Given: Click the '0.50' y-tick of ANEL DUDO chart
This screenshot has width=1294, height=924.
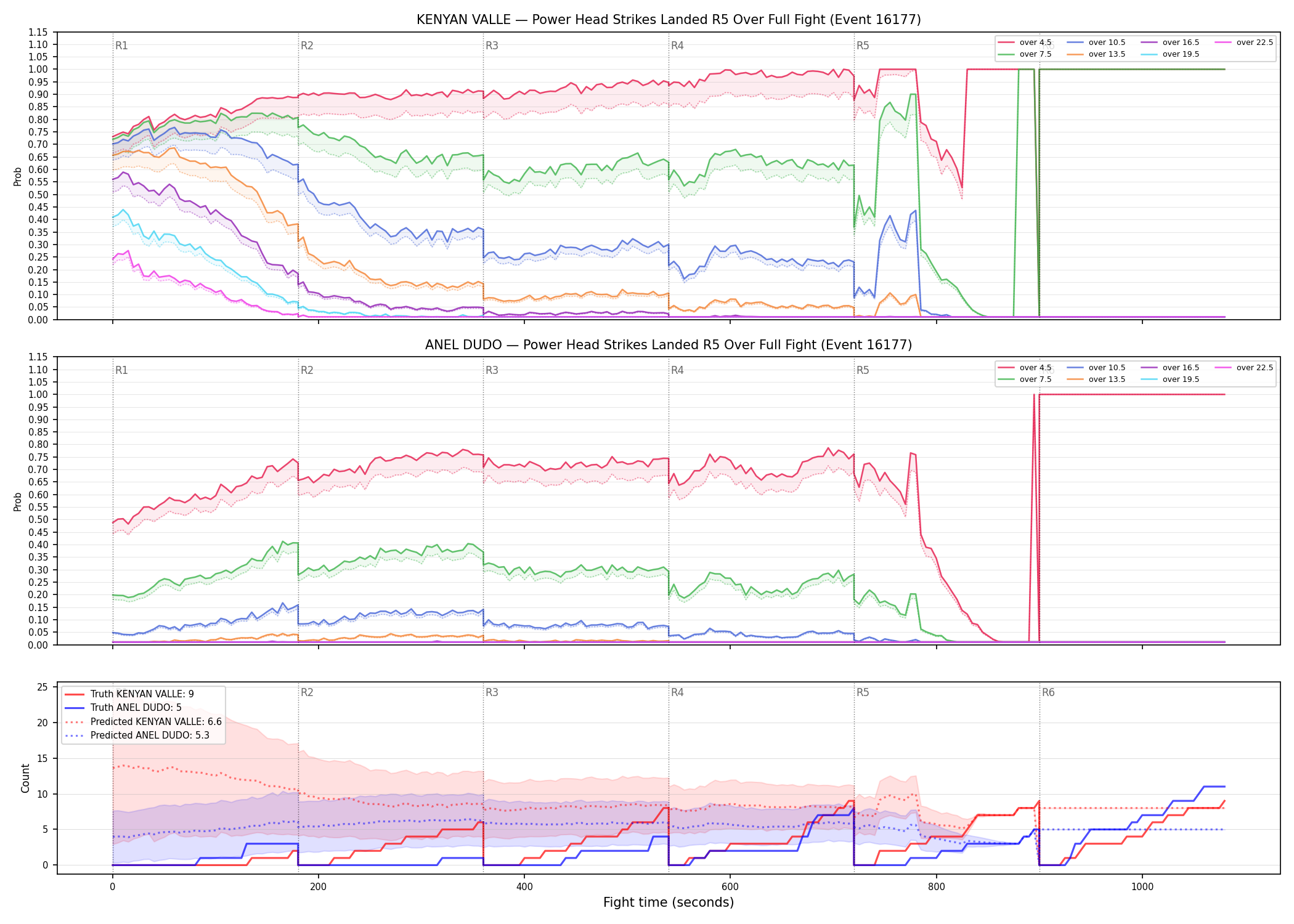Looking at the screenshot, I should 38,520.
